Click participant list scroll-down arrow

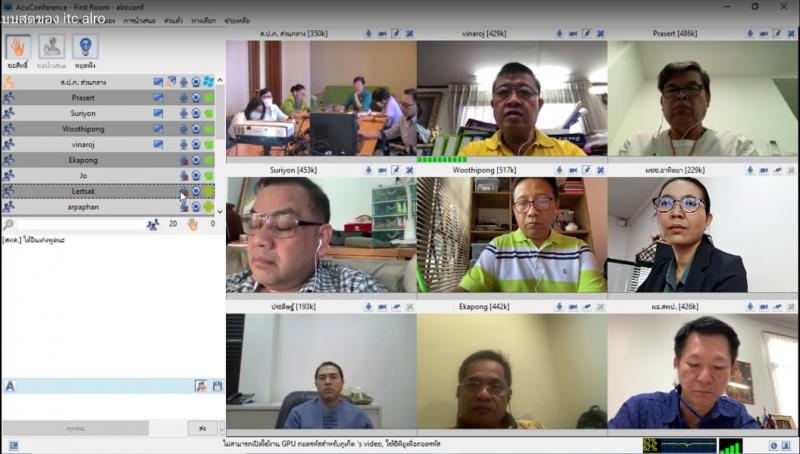click(x=220, y=212)
